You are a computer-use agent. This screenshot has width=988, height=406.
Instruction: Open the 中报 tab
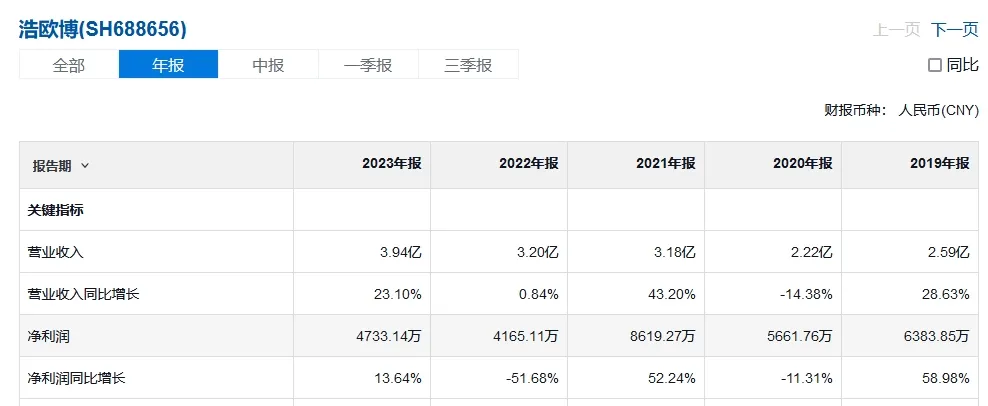pos(268,65)
